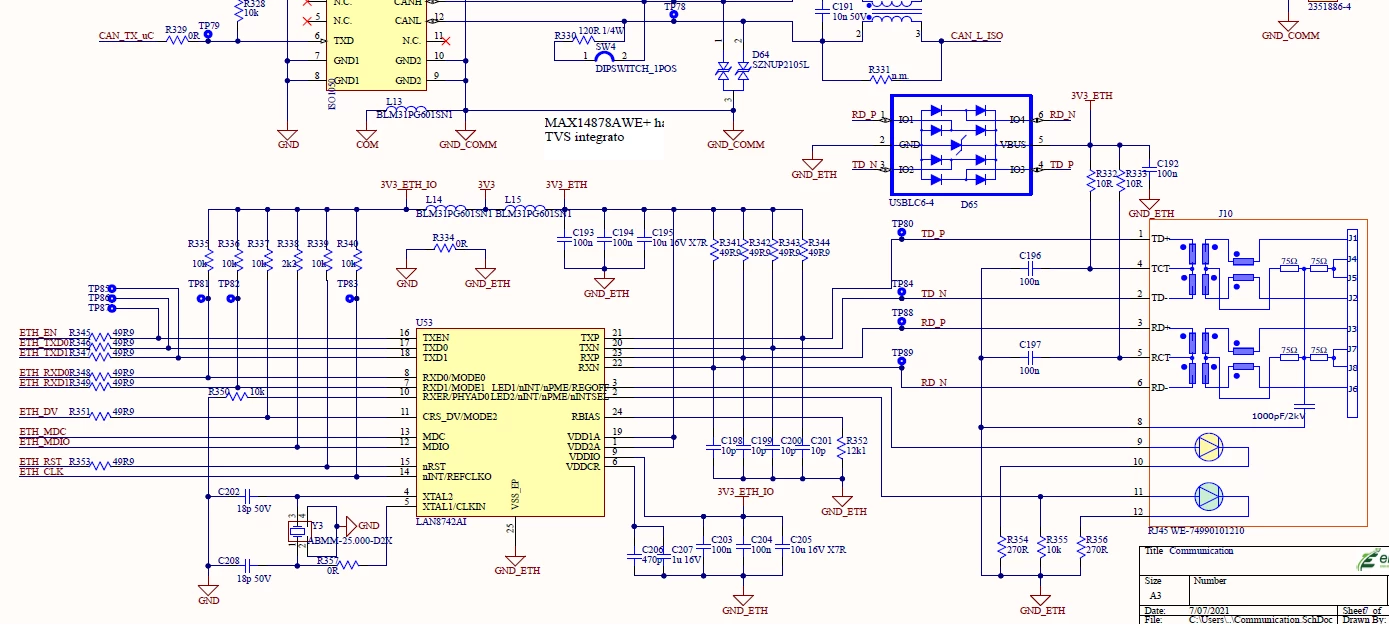1389x630 pixels.
Task: Select resistor R356 270R symbol
Action: [1080, 546]
